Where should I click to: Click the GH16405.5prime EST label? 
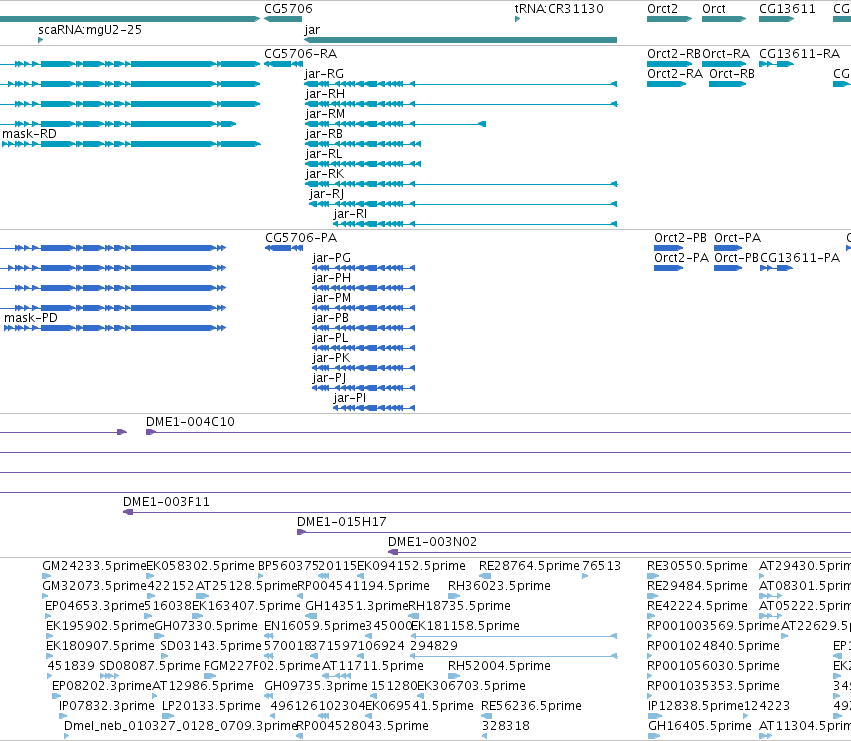point(700,726)
